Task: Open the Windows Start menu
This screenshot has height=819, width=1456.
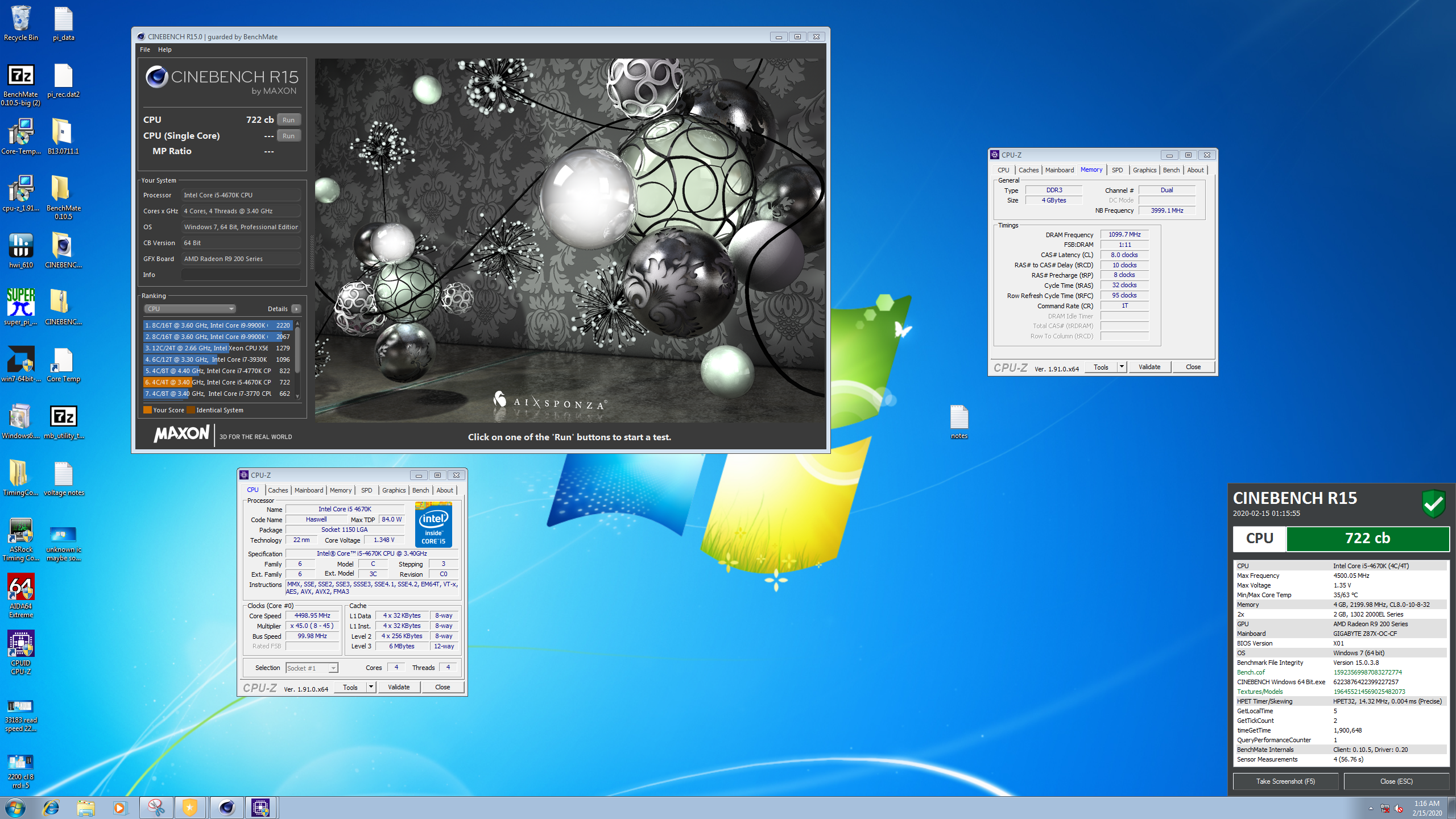Action: (15, 808)
